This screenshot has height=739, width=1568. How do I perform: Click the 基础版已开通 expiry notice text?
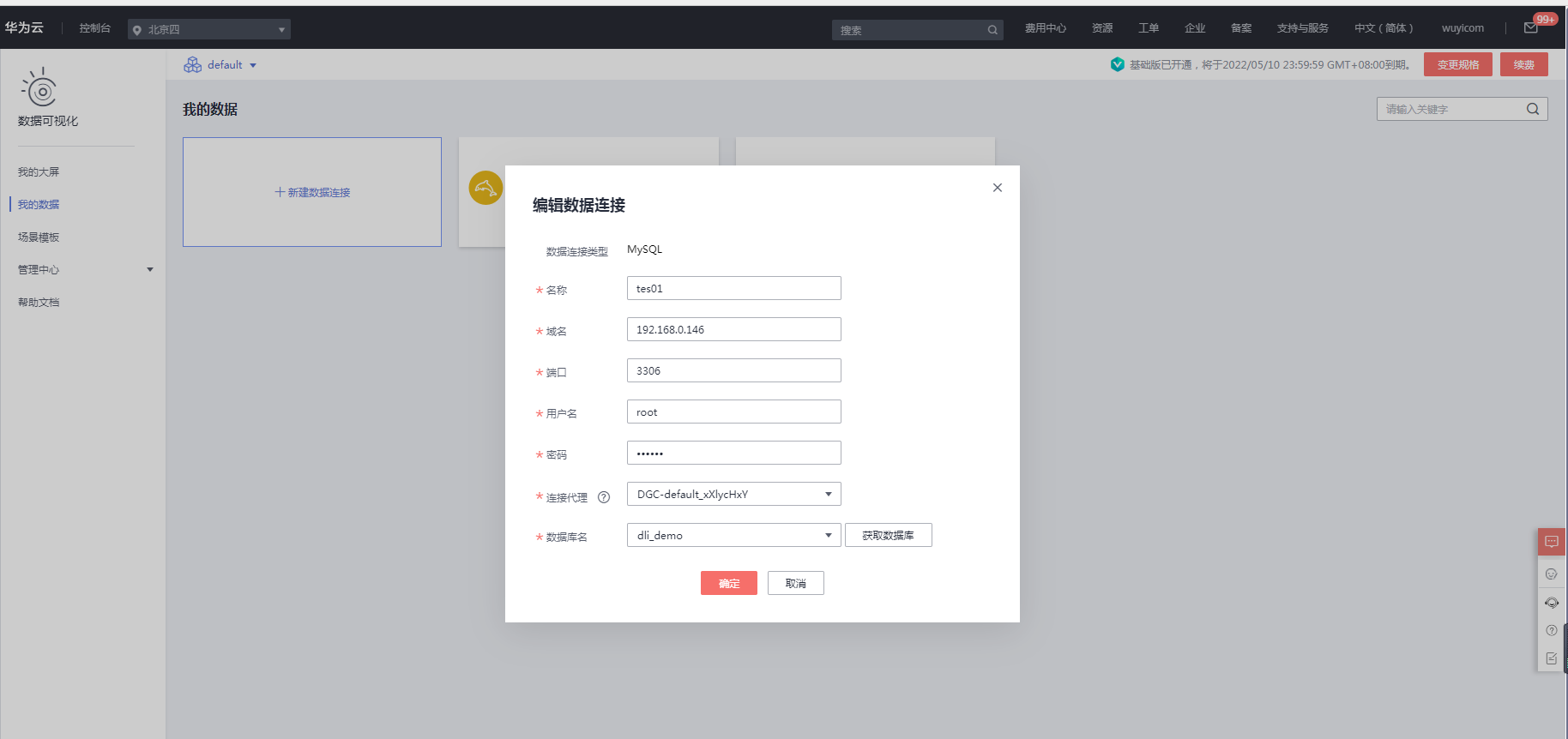[1271, 65]
